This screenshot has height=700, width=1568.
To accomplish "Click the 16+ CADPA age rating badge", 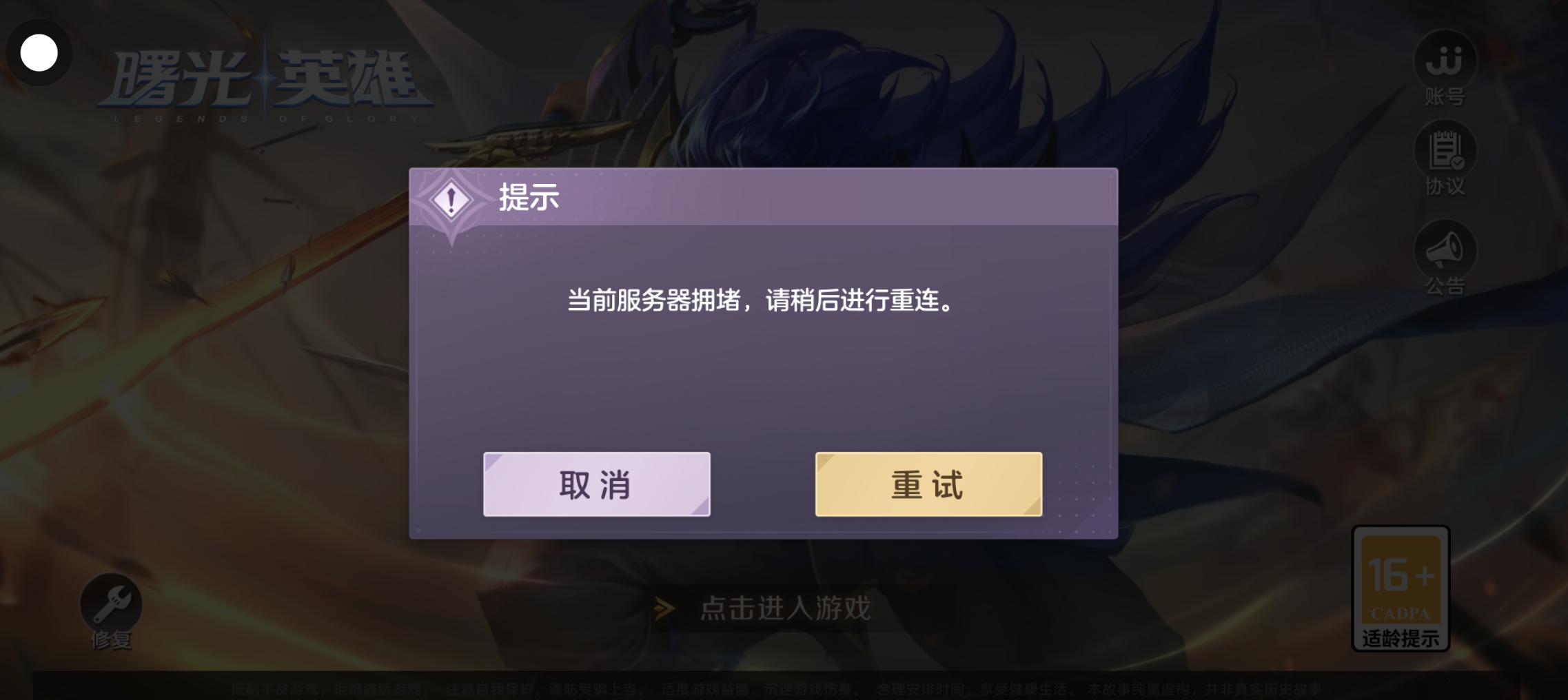I will point(1401,588).
